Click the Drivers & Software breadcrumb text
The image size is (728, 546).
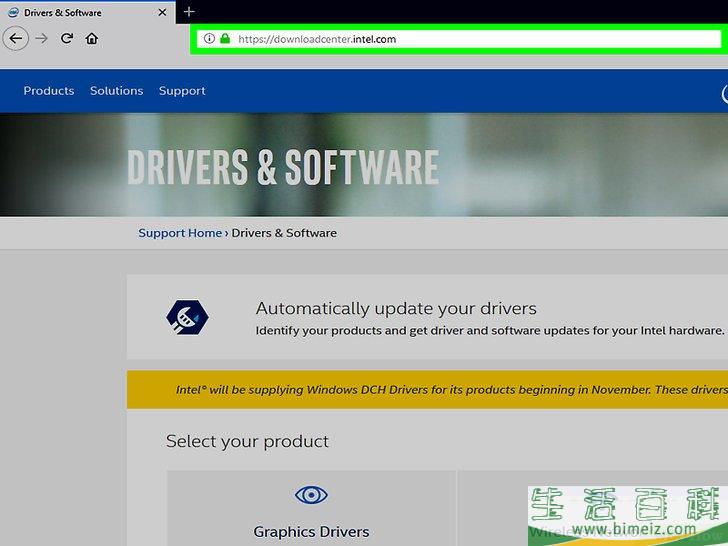(284, 233)
